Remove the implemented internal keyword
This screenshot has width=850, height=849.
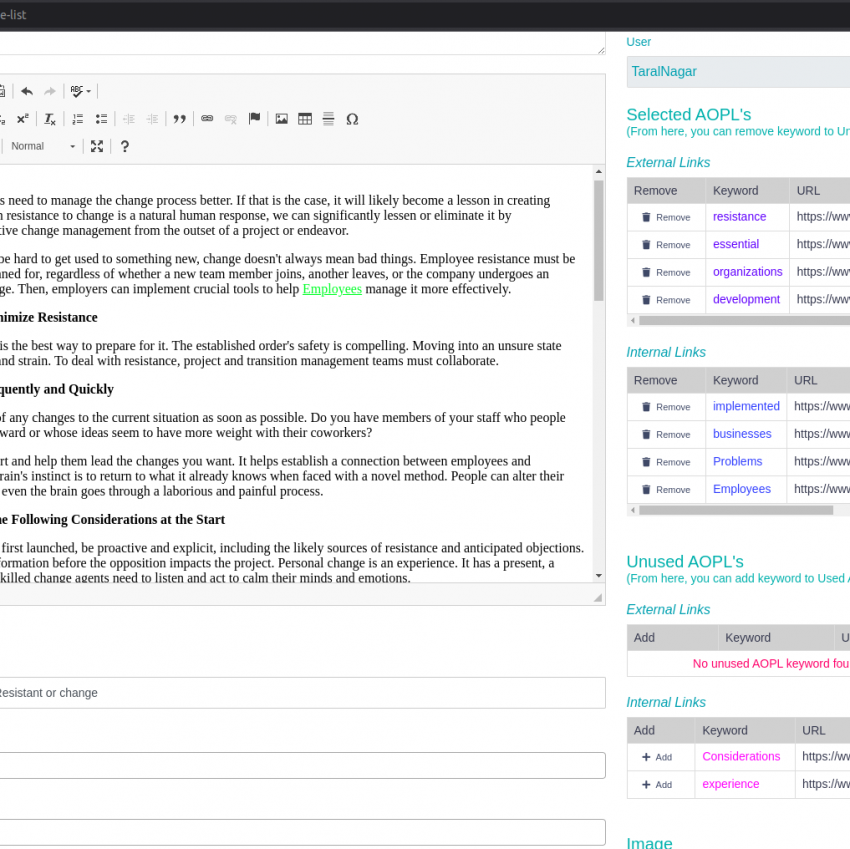click(x=666, y=407)
